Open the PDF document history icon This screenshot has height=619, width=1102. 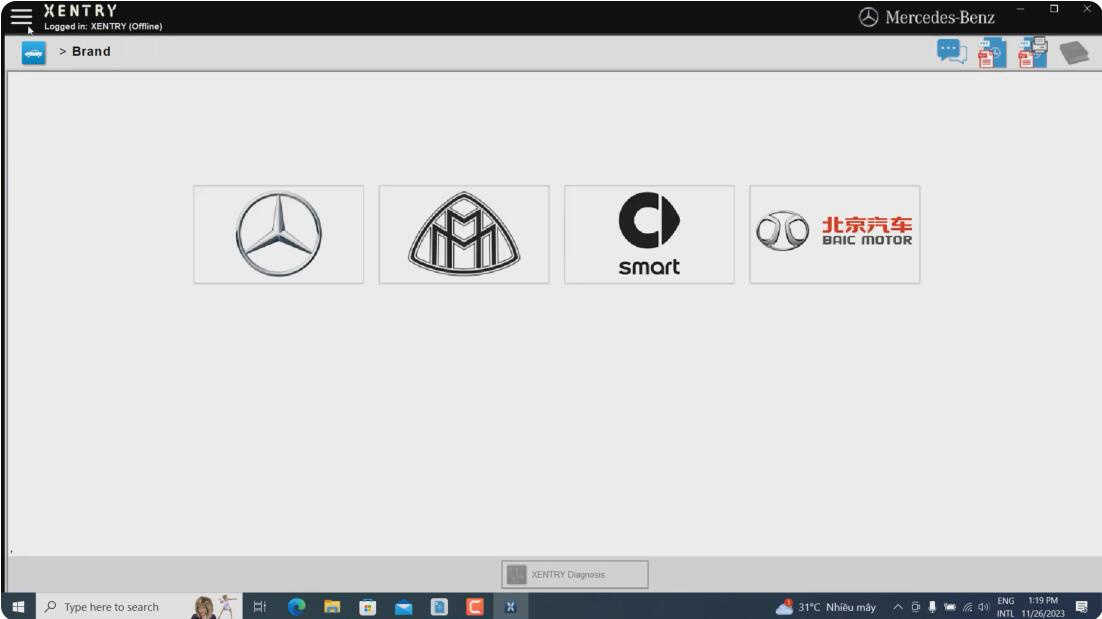[992, 53]
